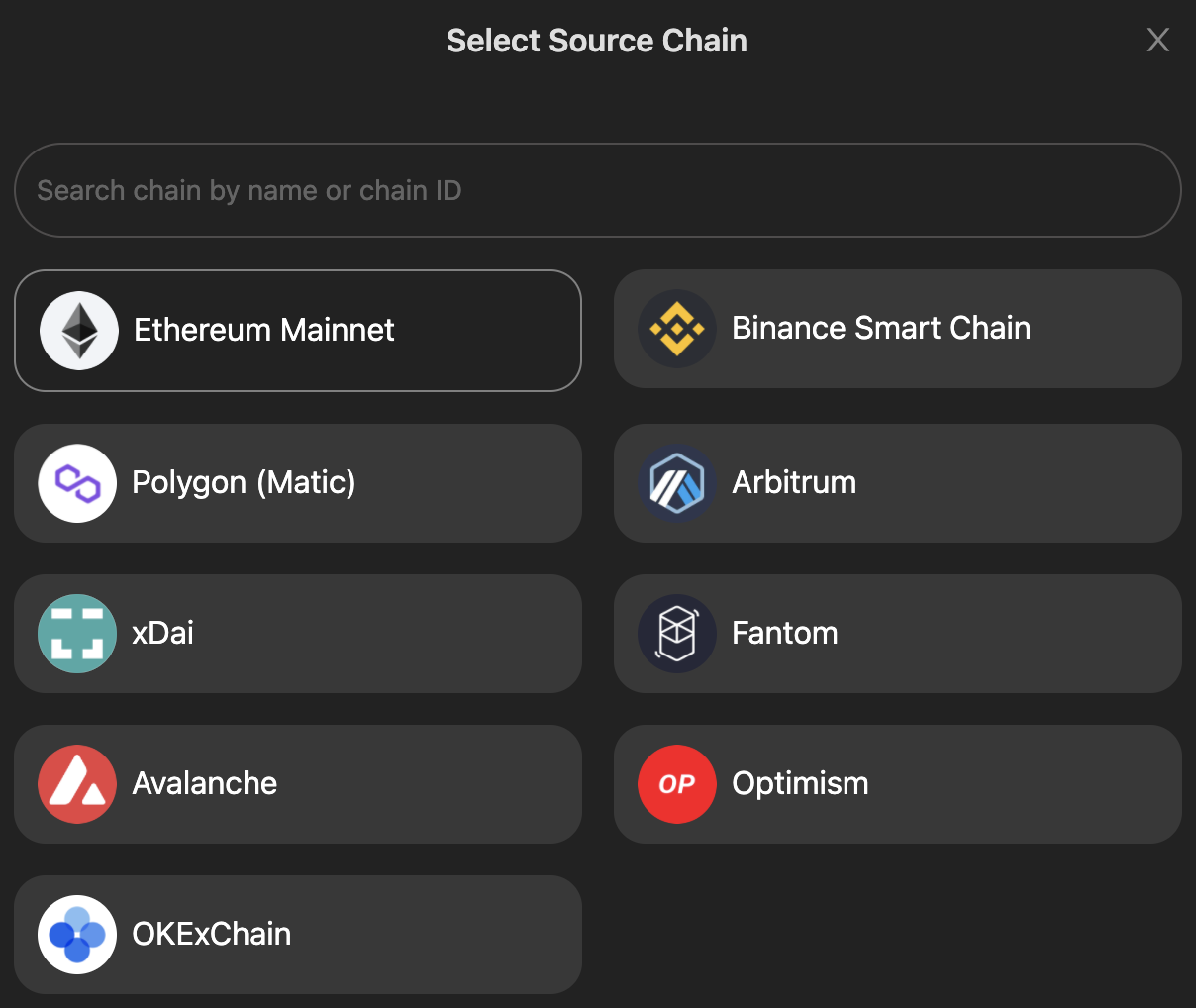
Task: Select the Polygon (Matic) chain
Action: coord(298,483)
